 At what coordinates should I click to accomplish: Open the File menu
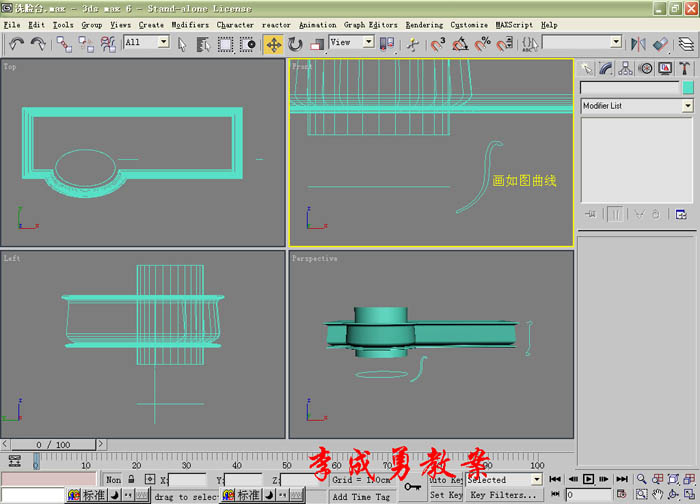tap(12, 25)
